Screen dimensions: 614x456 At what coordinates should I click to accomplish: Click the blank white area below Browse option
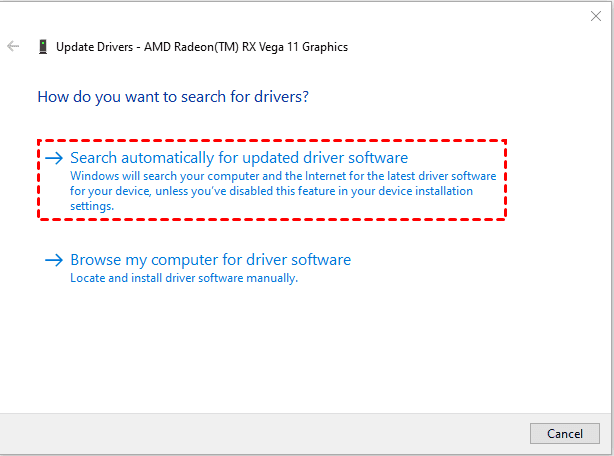point(300,350)
